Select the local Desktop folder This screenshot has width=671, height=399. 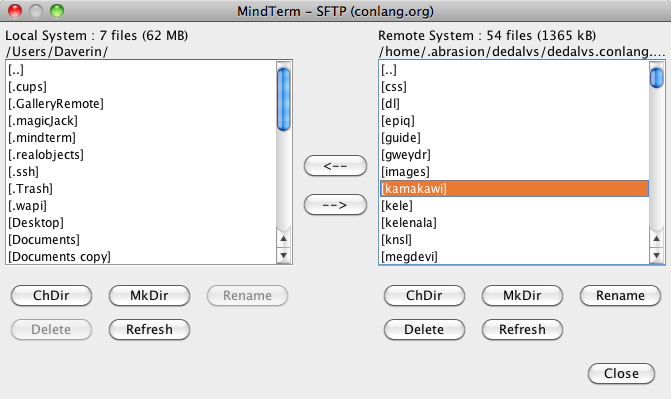(142, 223)
